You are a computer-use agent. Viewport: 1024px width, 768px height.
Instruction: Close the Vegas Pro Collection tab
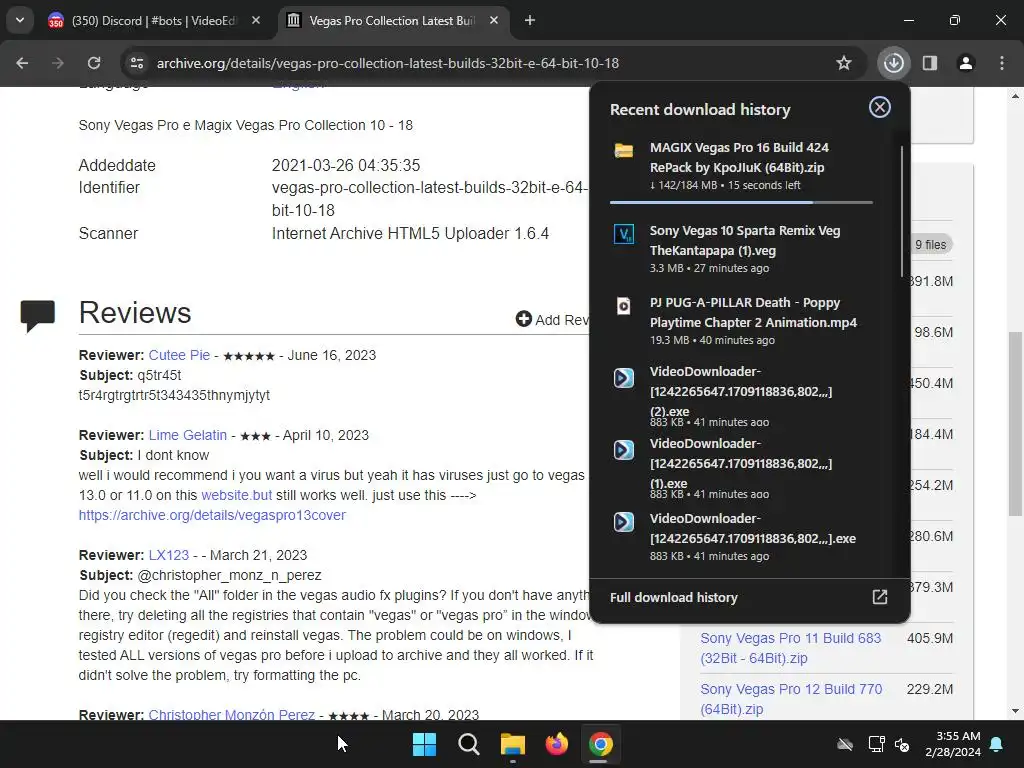coord(494,20)
